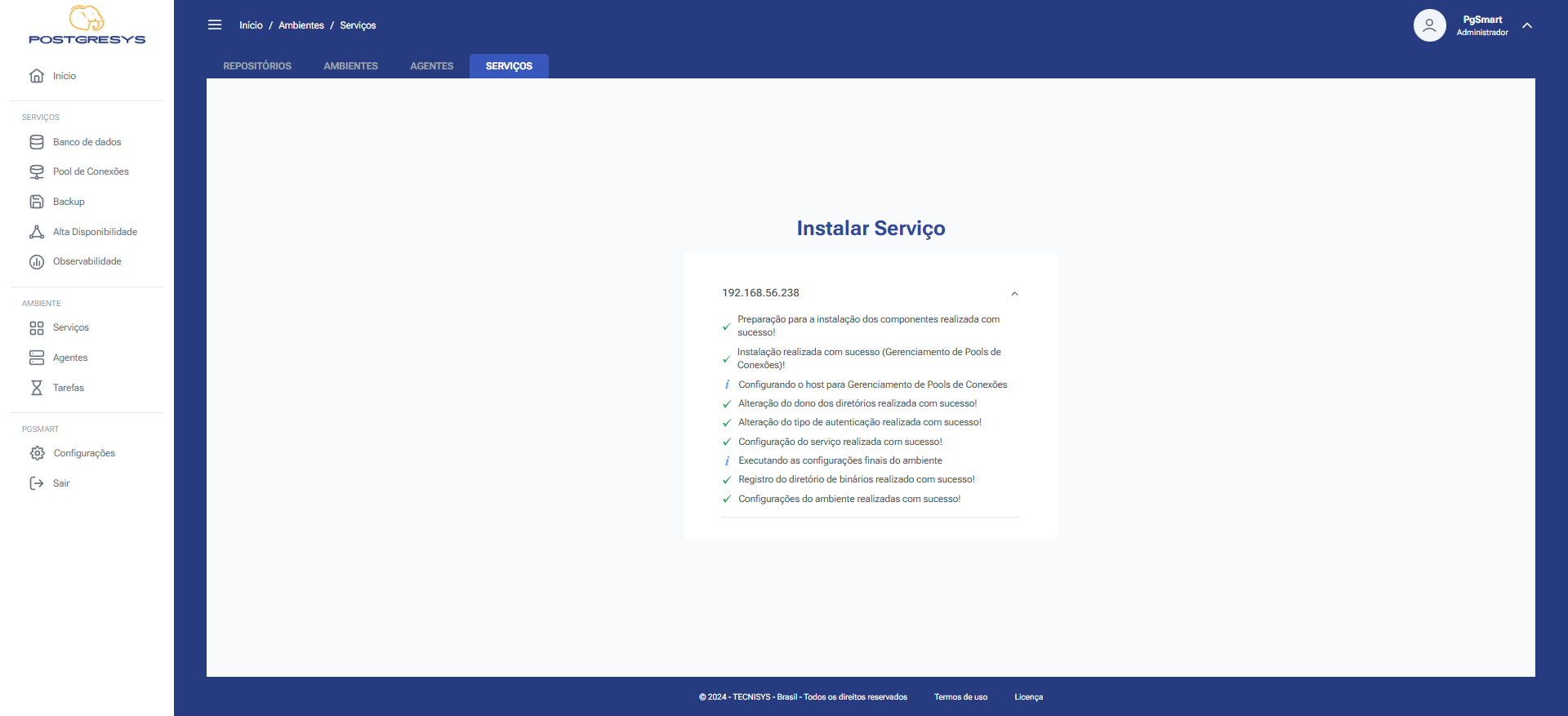Image resolution: width=1568 pixels, height=716 pixels.
Task: Click the checkmark beside 'Preparação para a instalação'
Action: pyautogui.click(x=726, y=327)
